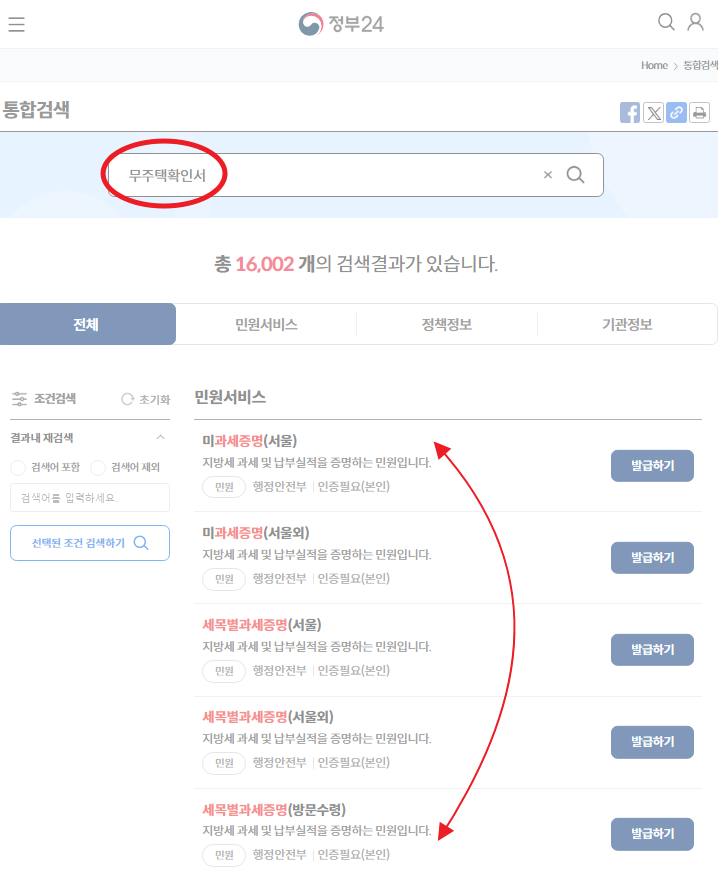Copy the page link icon
The width and height of the screenshot is (719, 878).
point(677,113)
